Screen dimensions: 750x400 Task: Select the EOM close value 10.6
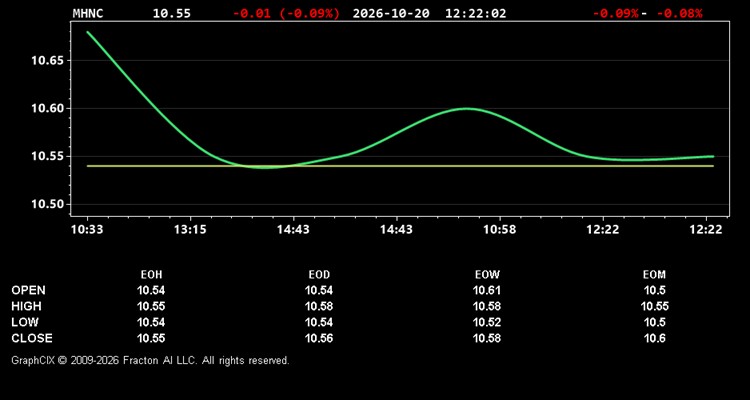(x=654, y=338)
